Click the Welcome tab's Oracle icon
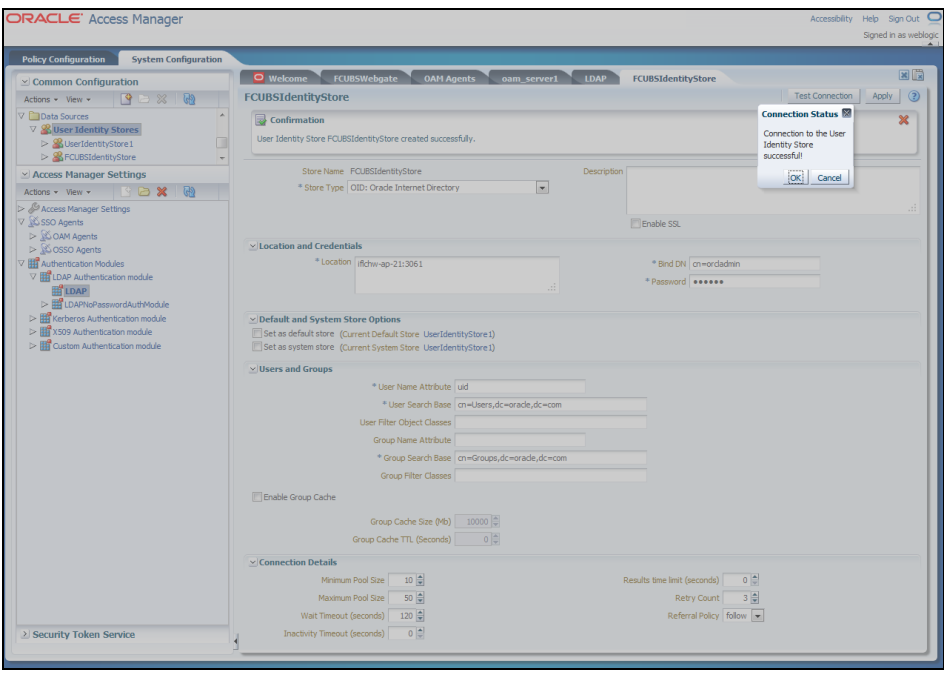Screen dimensions: 946x675 click(x=259, y=78)
